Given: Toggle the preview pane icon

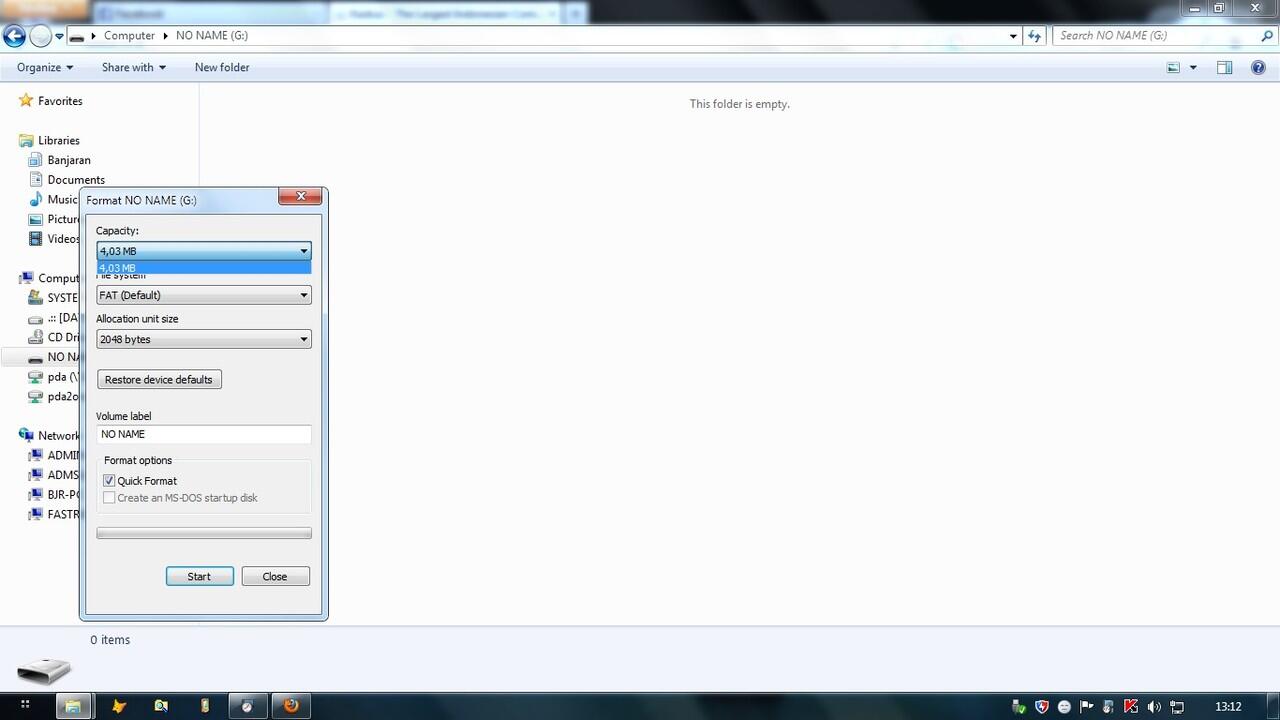Looking at the screenshot, I should coord(1224,67).
